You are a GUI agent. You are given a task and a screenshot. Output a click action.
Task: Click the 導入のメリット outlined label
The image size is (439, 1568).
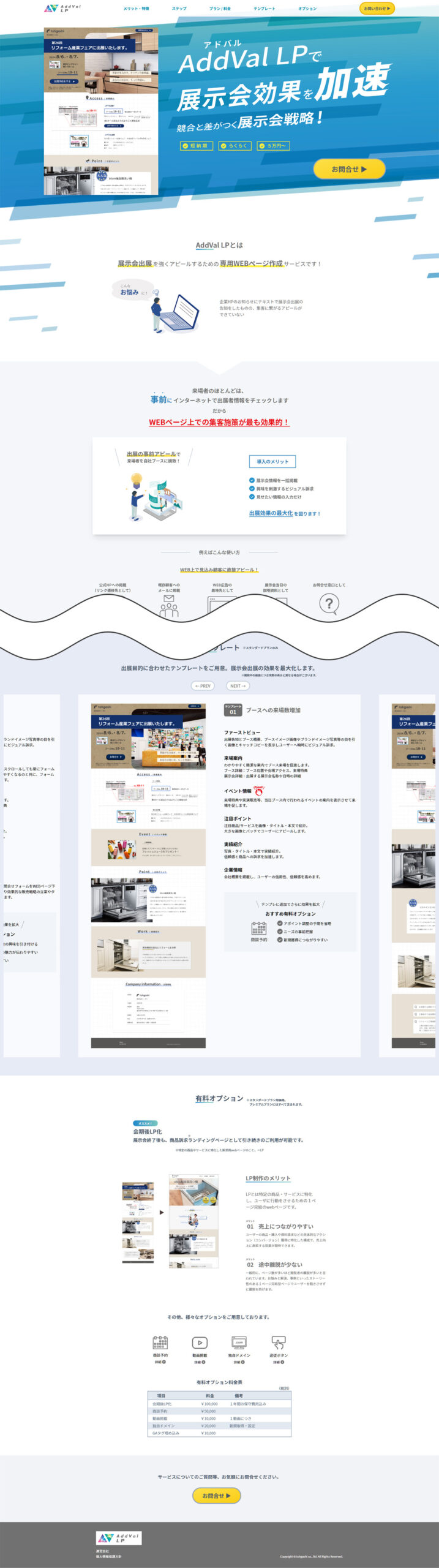point(272,462)
